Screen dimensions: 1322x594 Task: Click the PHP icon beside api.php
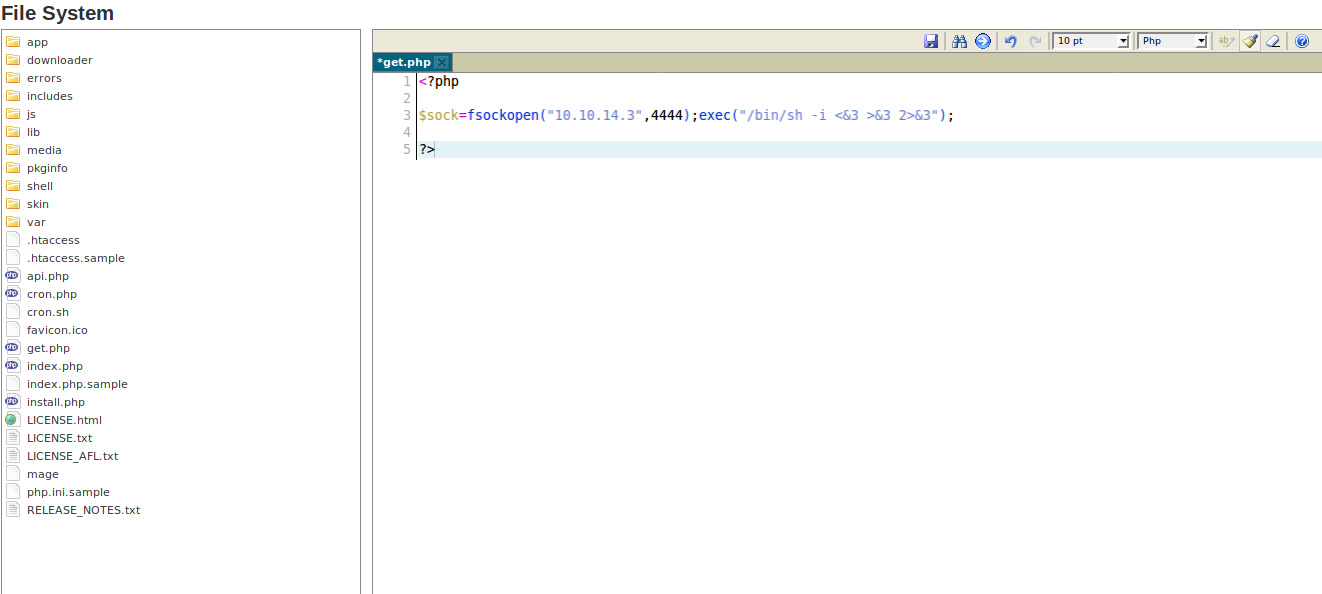pos(12,276)
